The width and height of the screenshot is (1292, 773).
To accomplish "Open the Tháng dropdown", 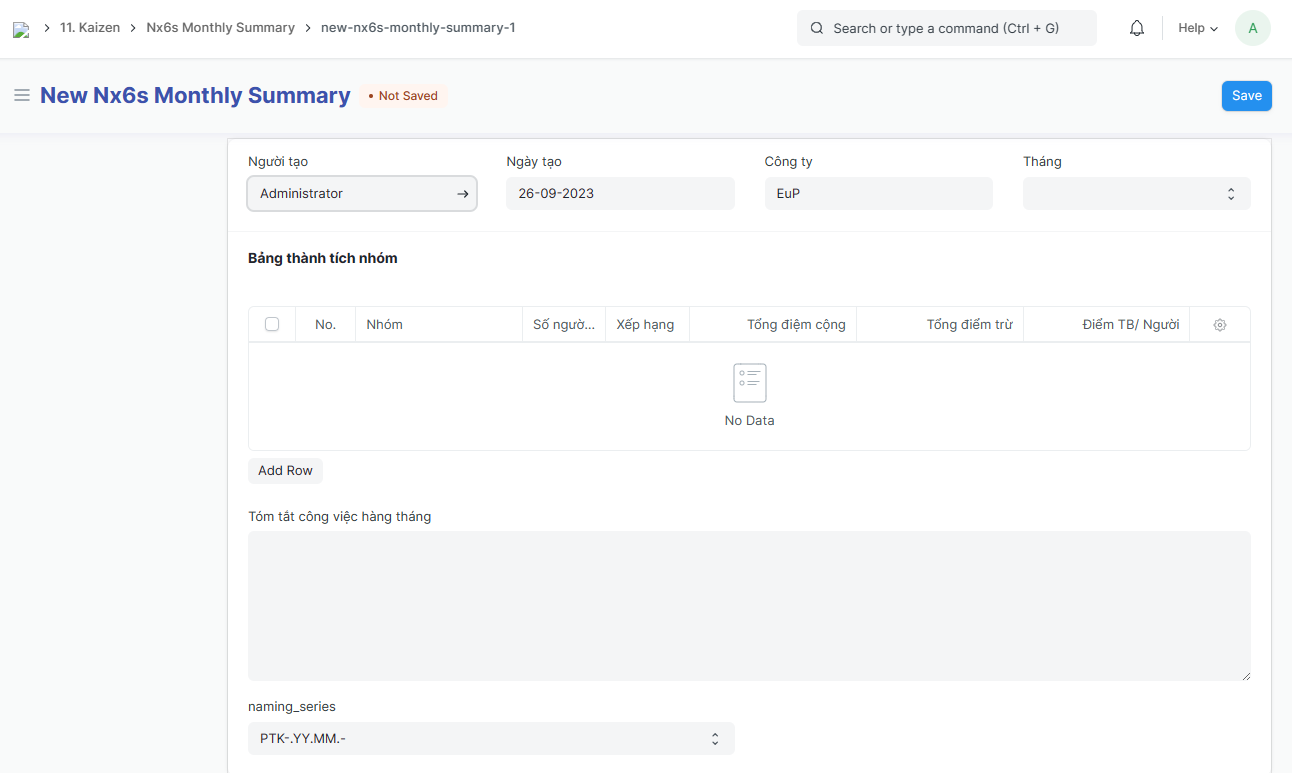I will [x=1136, y=194].
